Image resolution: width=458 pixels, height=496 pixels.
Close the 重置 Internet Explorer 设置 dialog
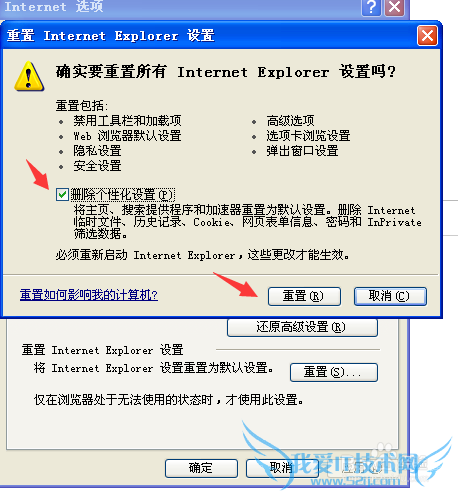click(427, 36)
